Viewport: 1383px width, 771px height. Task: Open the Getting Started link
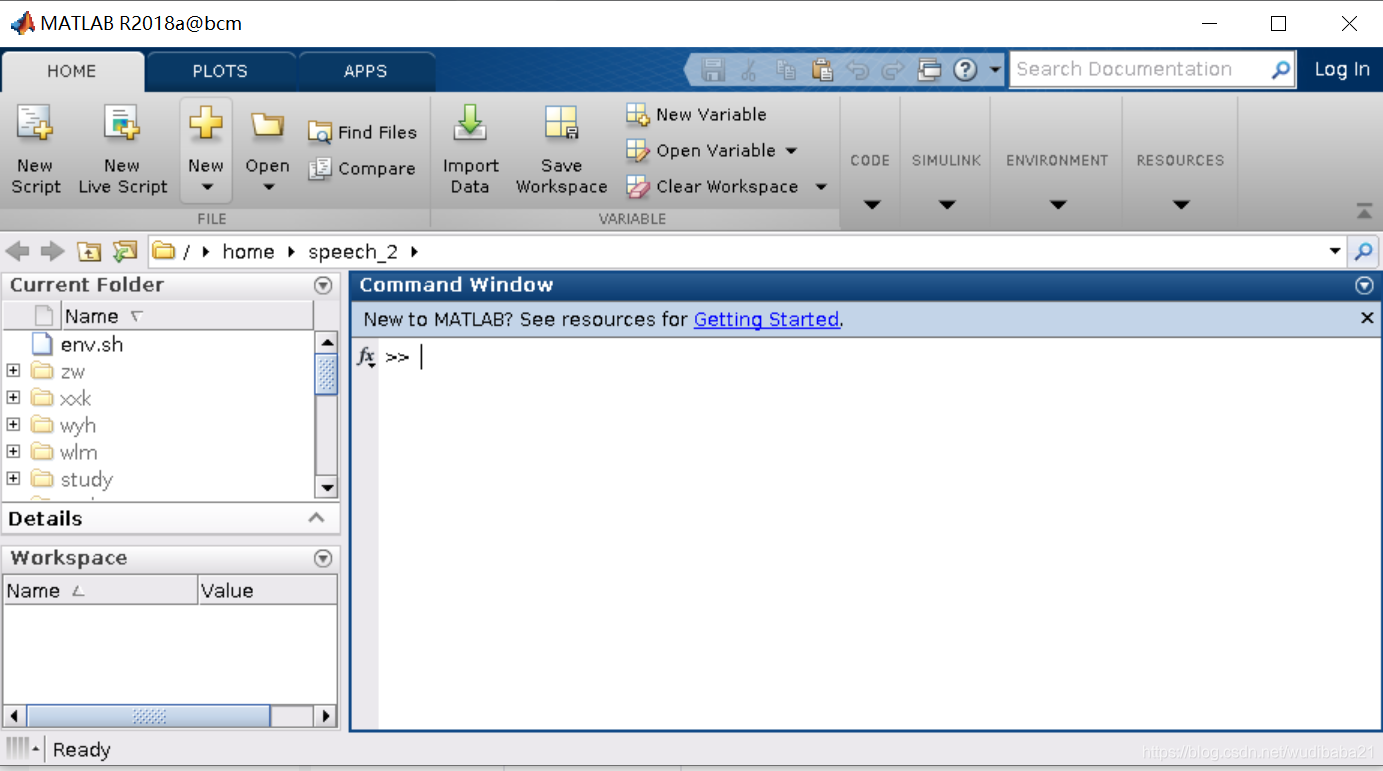pos(766,320)
